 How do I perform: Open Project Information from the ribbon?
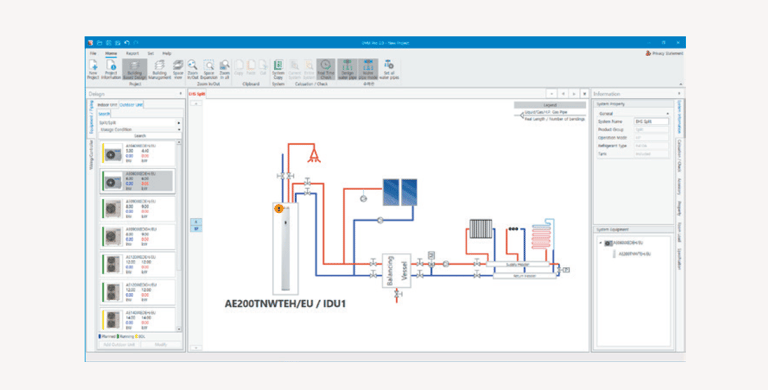pos(112,69)
